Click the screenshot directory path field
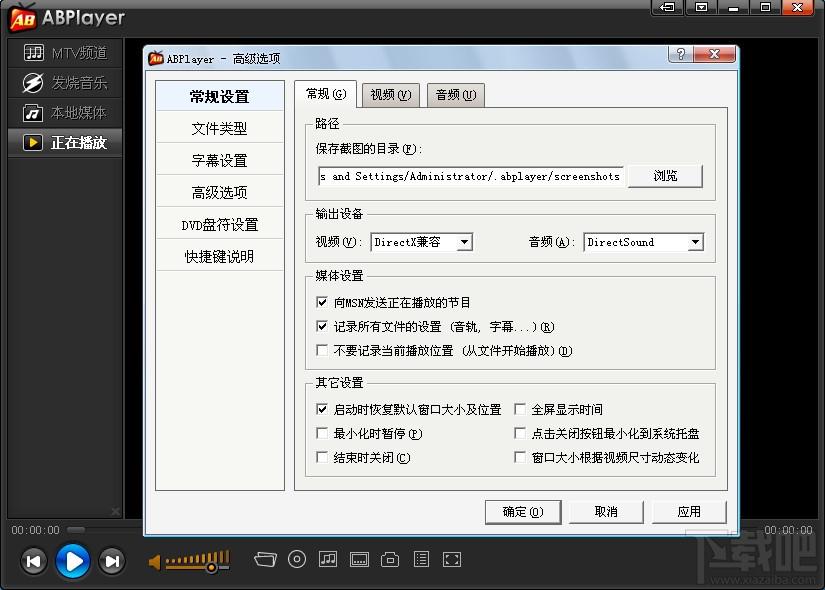Viewport: 825px width, 590px height. [x=471, y=176]
